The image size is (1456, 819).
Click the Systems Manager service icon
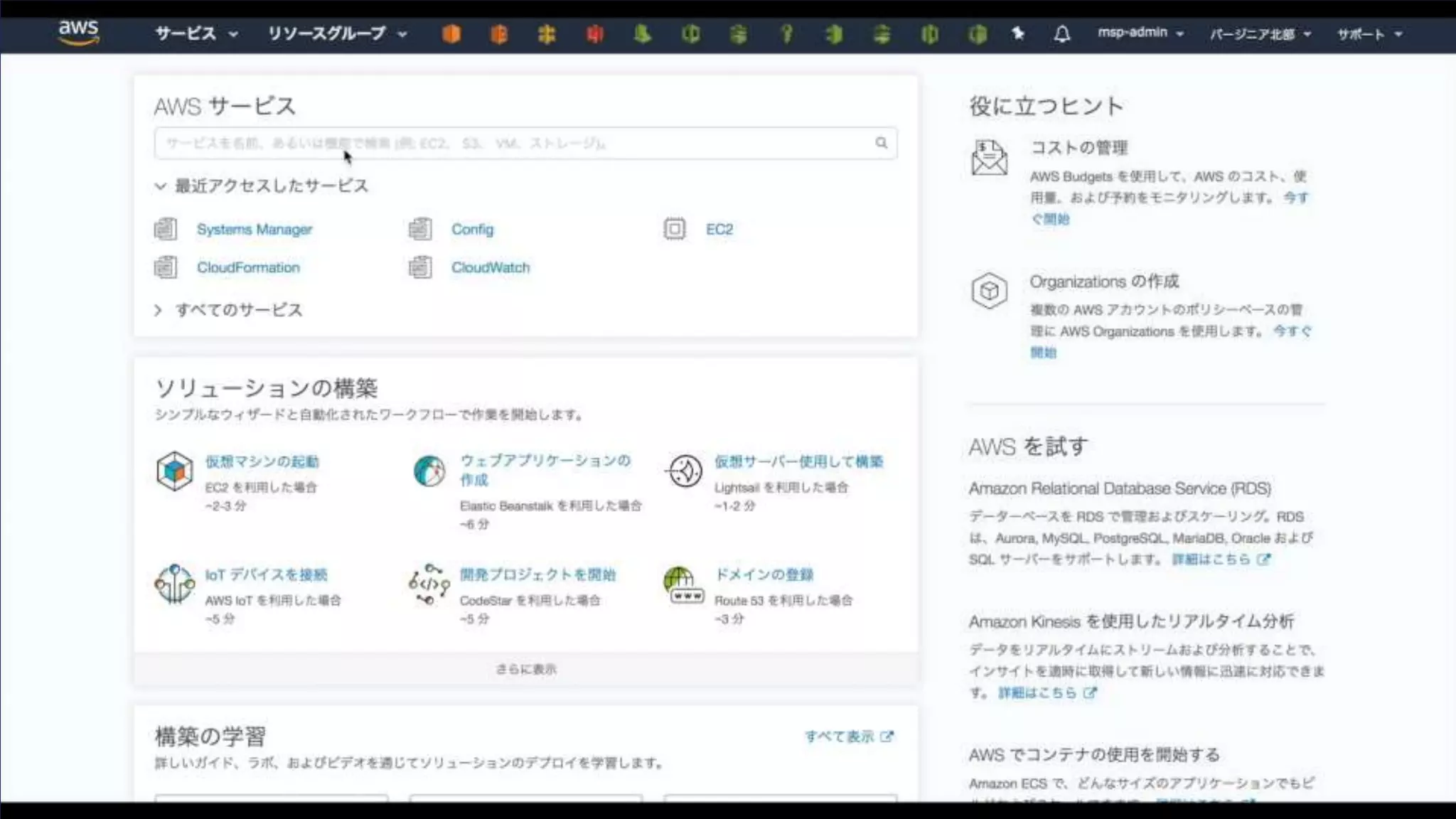coord(166,229)
